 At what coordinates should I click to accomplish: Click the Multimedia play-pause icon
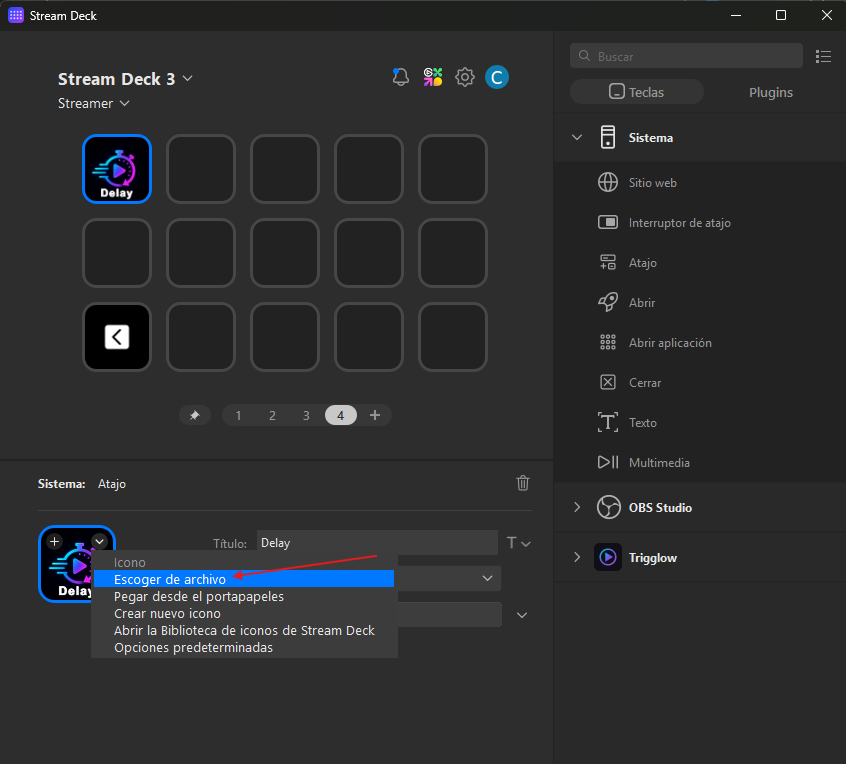coord(608,462)
